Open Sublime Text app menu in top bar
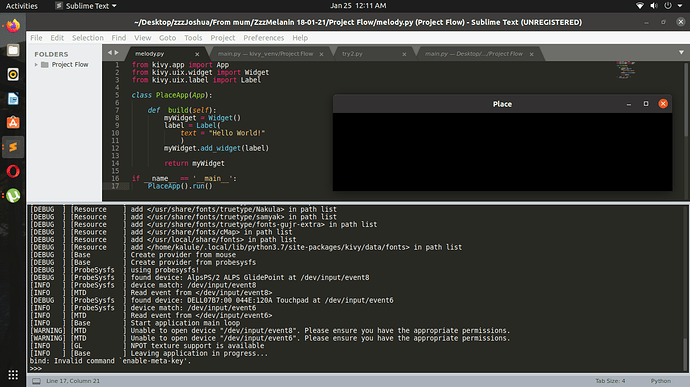This screenshot has width=690, height=387. pos(86,6)
